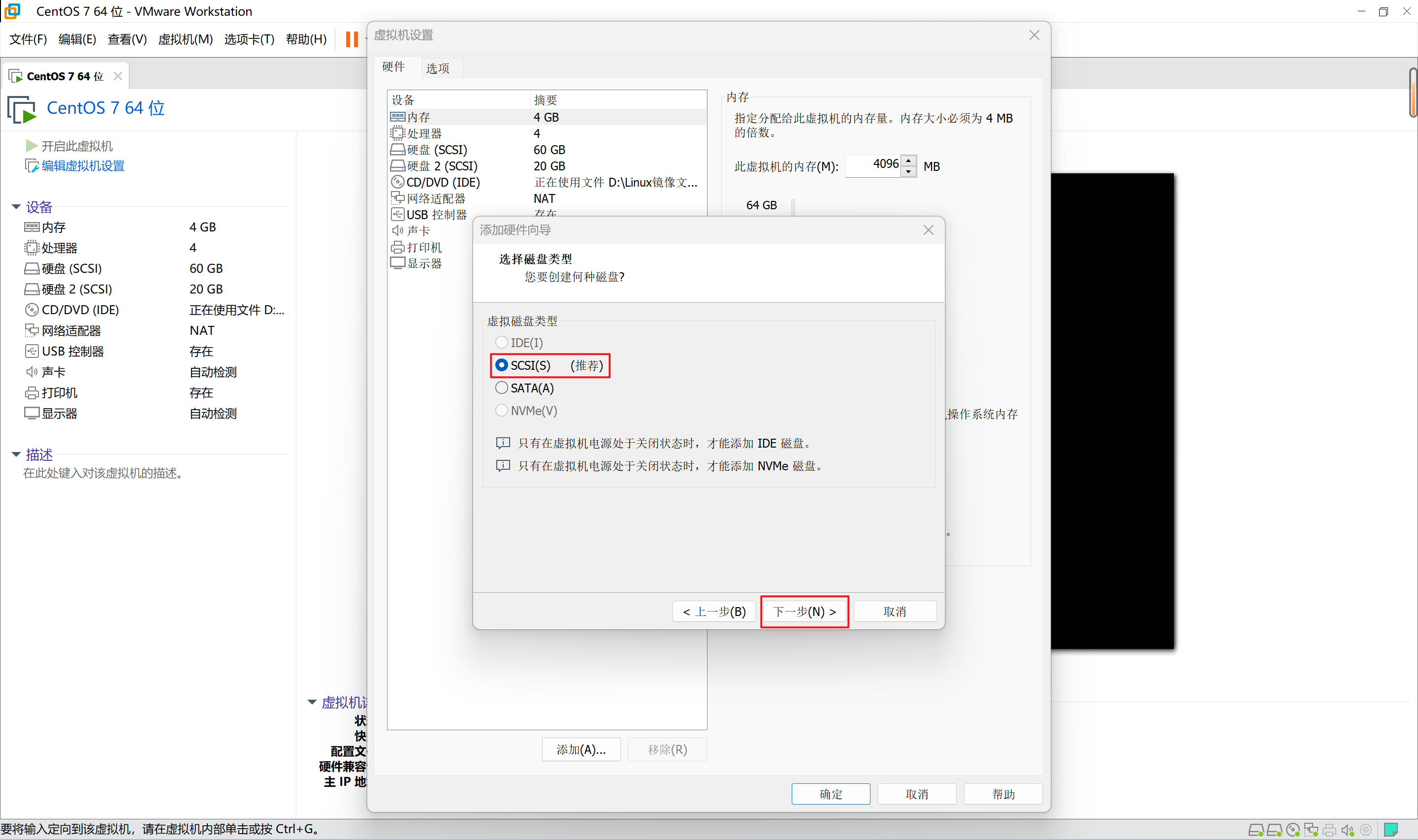Select 网络适配器 in the settings device list

click(x=436, y=199)
